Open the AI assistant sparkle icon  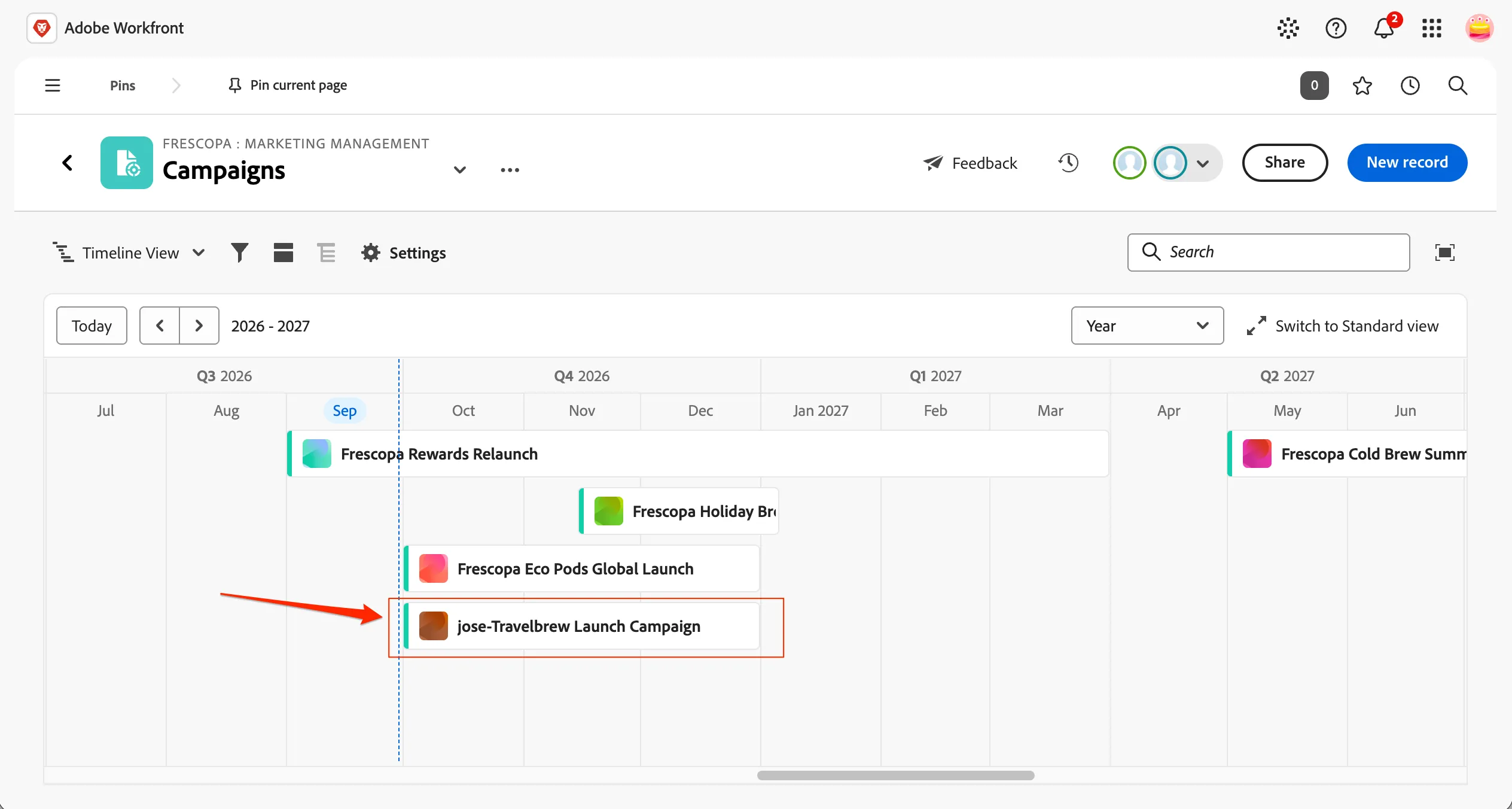(1288, 28)
